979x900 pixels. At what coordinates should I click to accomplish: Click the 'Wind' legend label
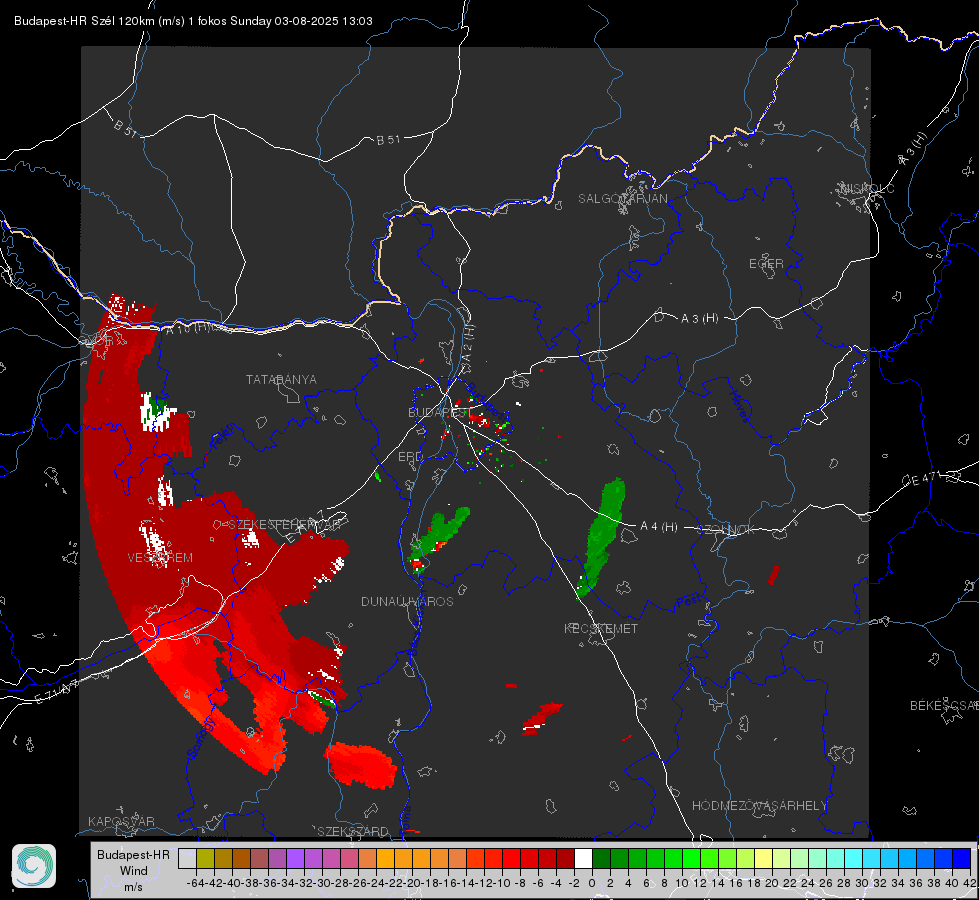[x=134, y=871]
